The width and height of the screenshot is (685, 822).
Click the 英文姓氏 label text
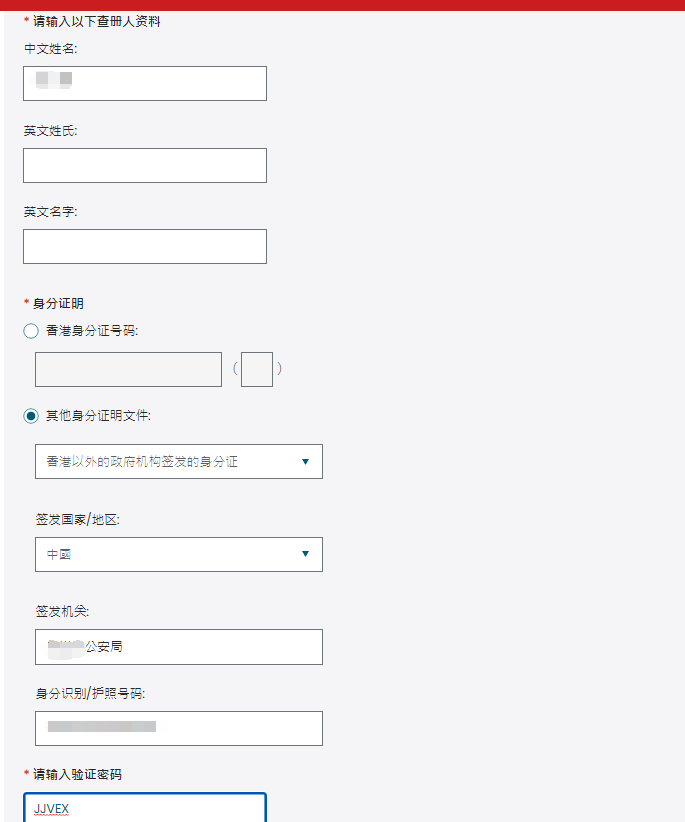tap(50, 131)
